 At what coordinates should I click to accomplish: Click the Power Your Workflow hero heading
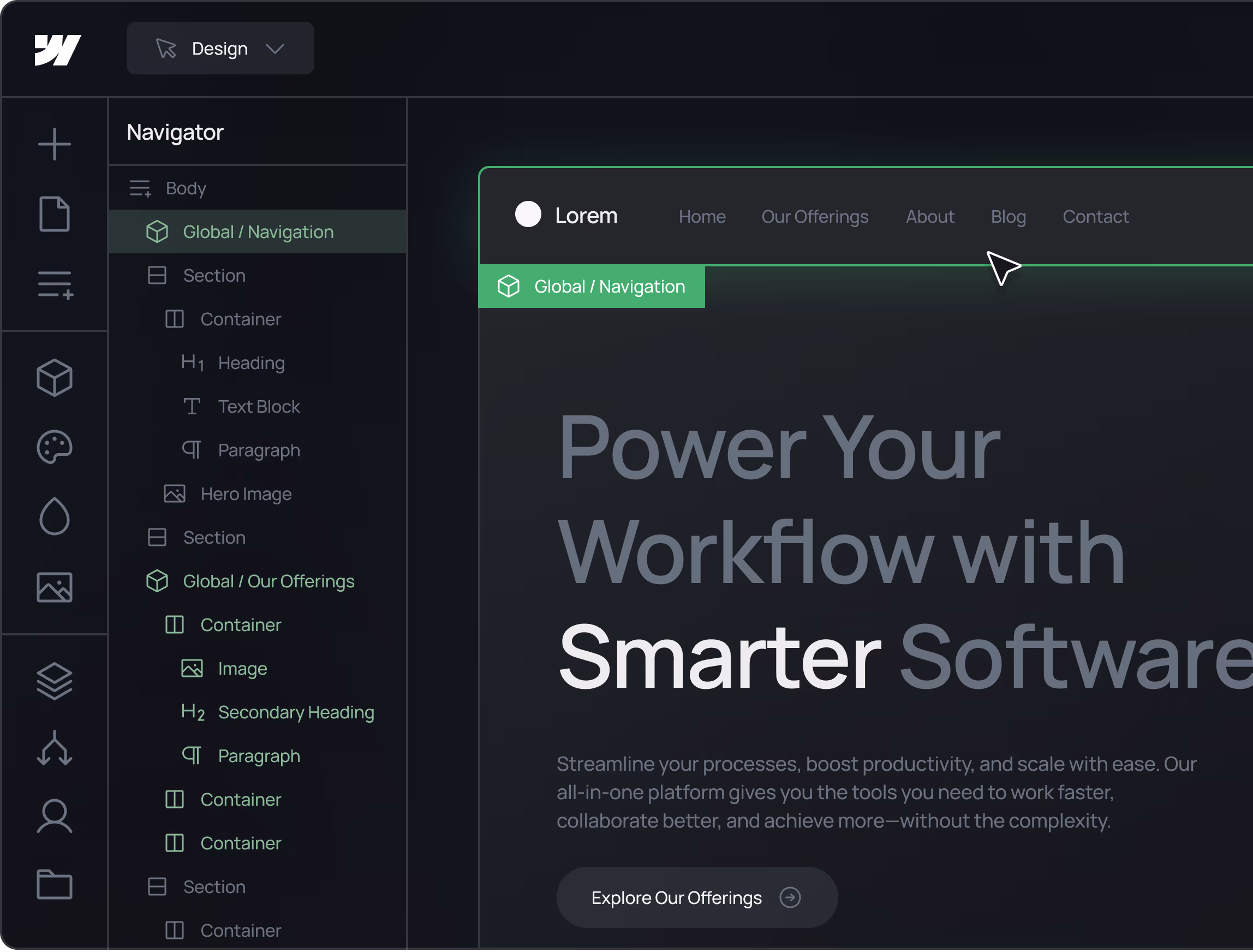point(905,552)
